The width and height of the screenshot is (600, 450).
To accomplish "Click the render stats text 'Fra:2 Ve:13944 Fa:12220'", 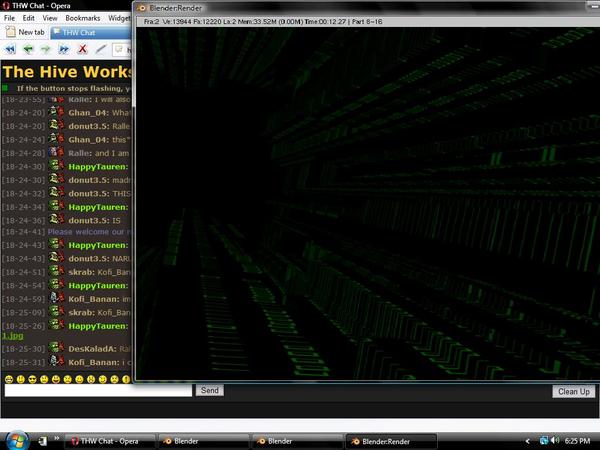I will (x=182, y=21).
